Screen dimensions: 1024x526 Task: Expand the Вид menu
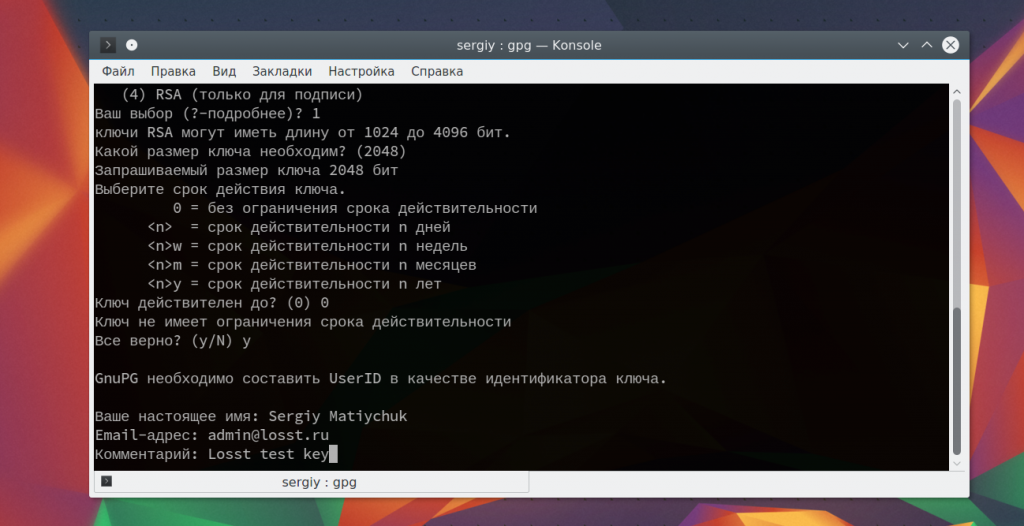(x=224, y=71)
